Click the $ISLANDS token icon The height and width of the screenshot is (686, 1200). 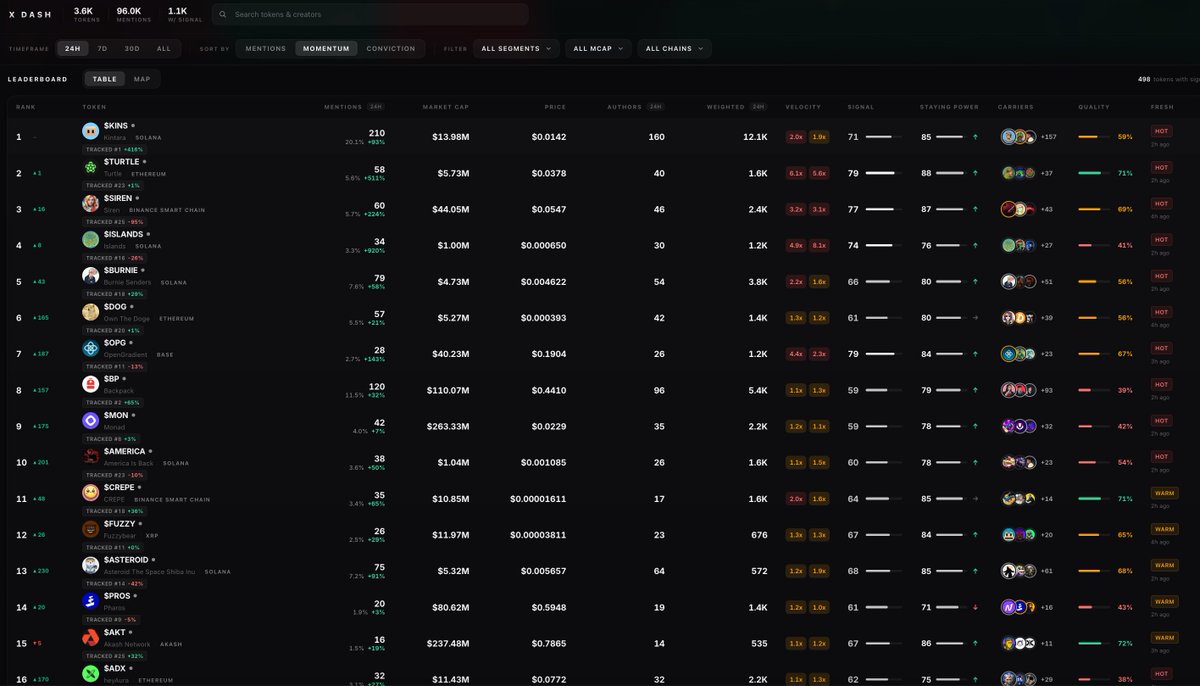click(91, 239)
